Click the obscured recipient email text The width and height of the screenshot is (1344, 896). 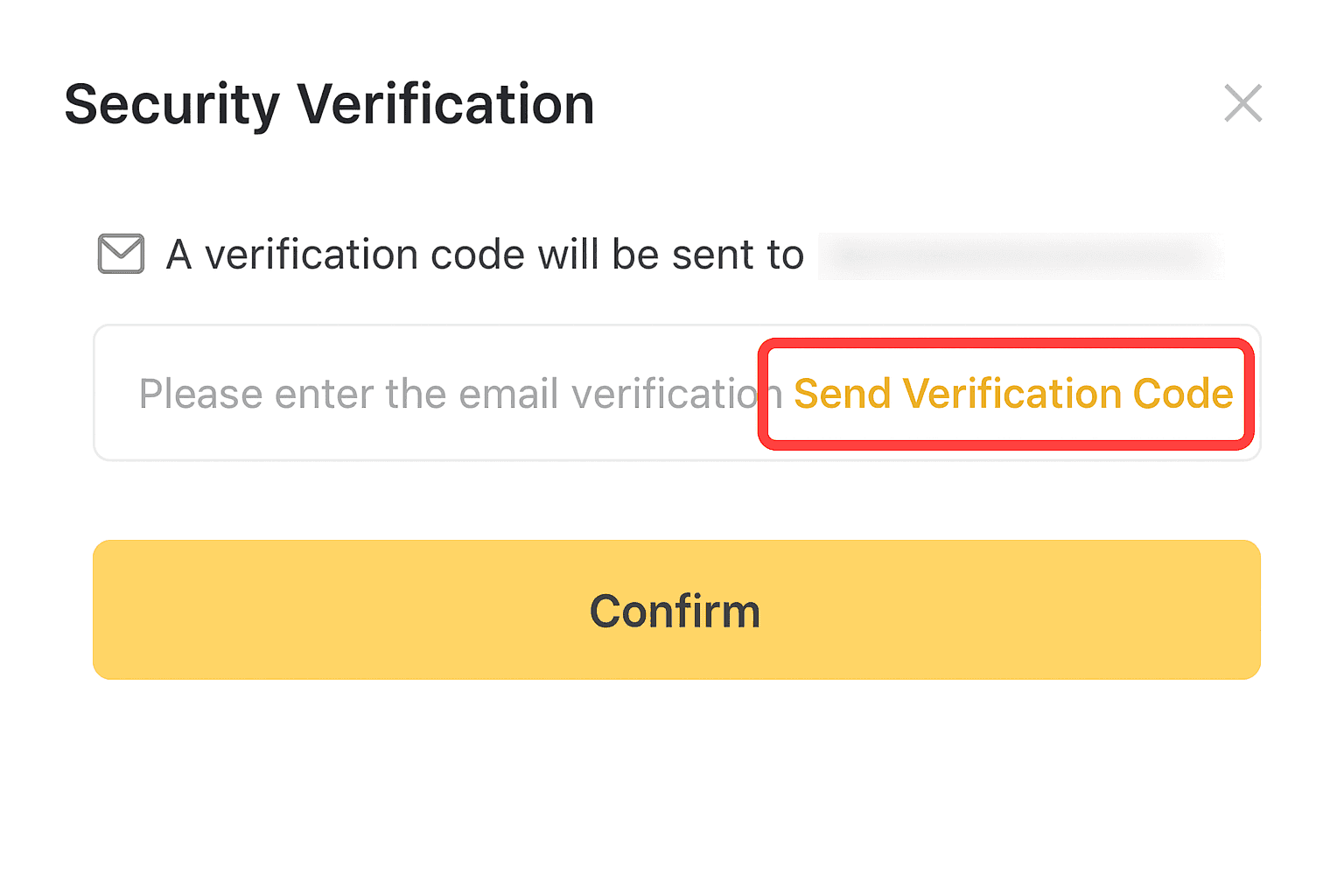coord(1019,255)
